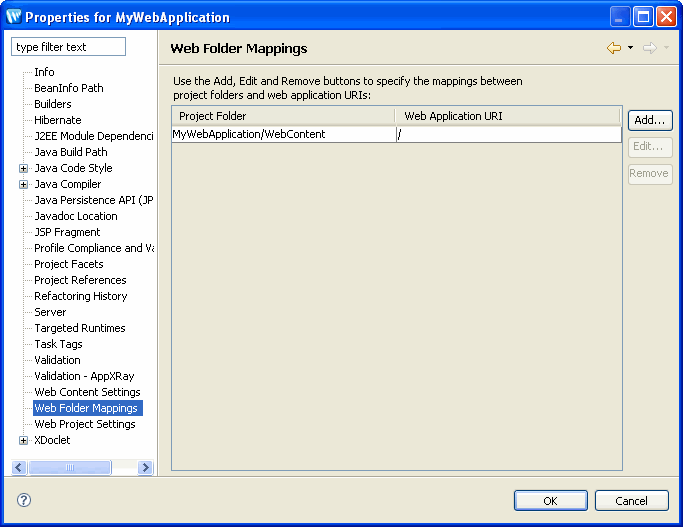Select Profile Compliance and Validation item
Viewport: 683px width, 527px height.
(94, 248)
